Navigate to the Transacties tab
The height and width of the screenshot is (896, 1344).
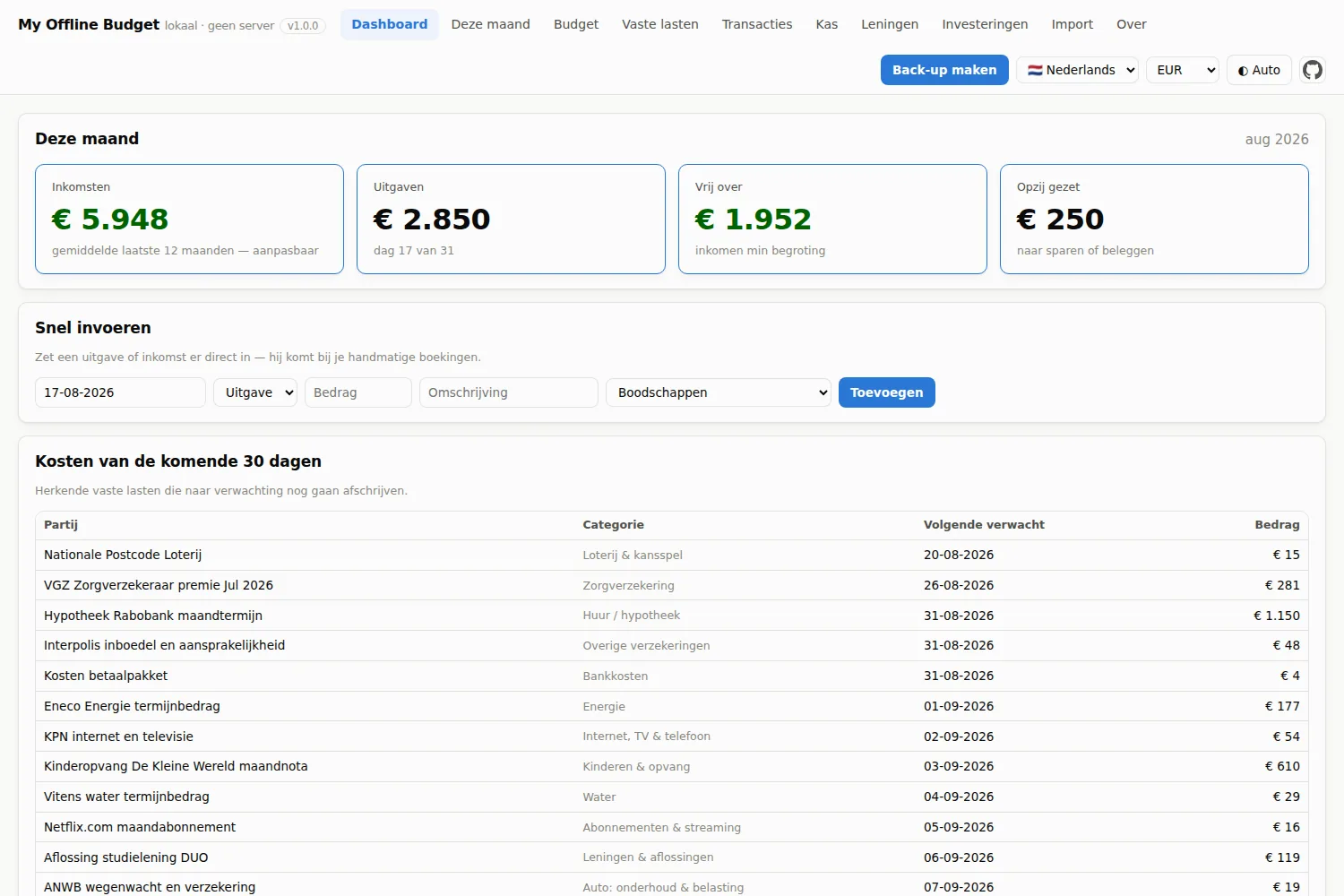(x=757, y=24)
